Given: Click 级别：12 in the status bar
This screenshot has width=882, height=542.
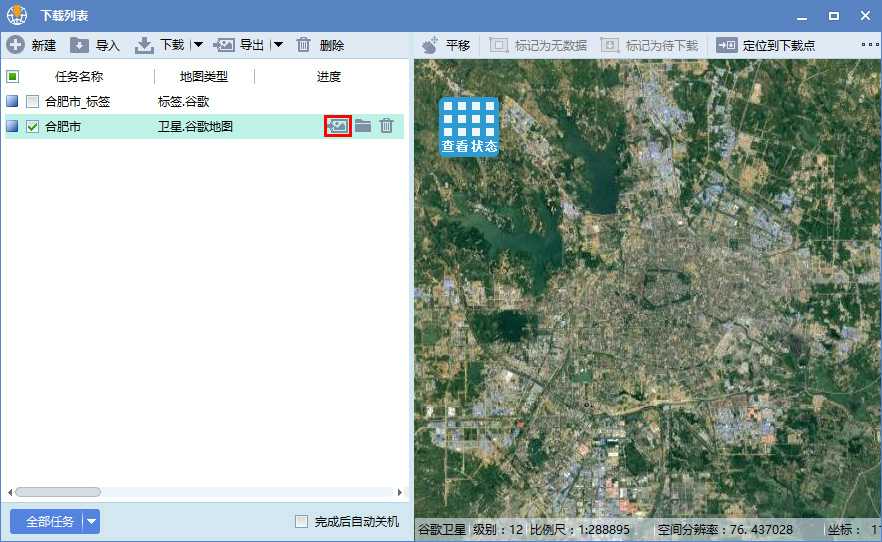Looking at the screenshot, I should click(x=498, y=530).
